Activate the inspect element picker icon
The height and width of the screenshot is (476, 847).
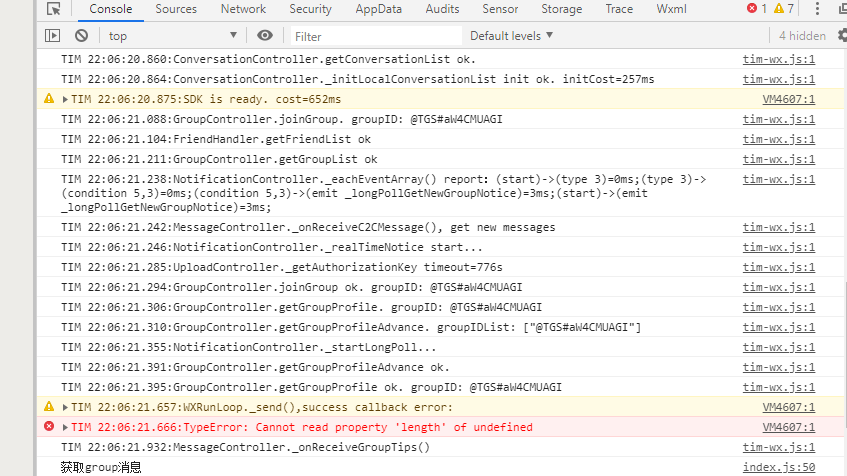pos(53,9)
